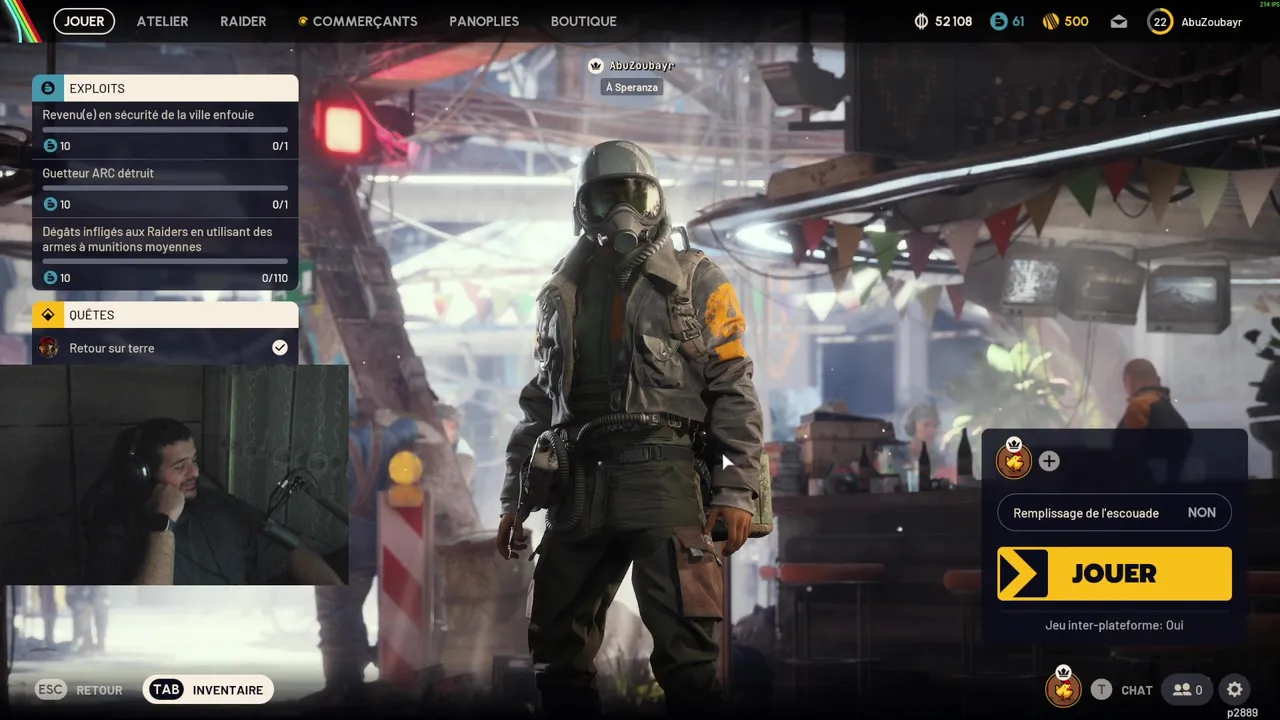Viewport: 1280px width, 720px height.
Task: Switch to the ATELIER tab
Action: (x=162, y=21)
